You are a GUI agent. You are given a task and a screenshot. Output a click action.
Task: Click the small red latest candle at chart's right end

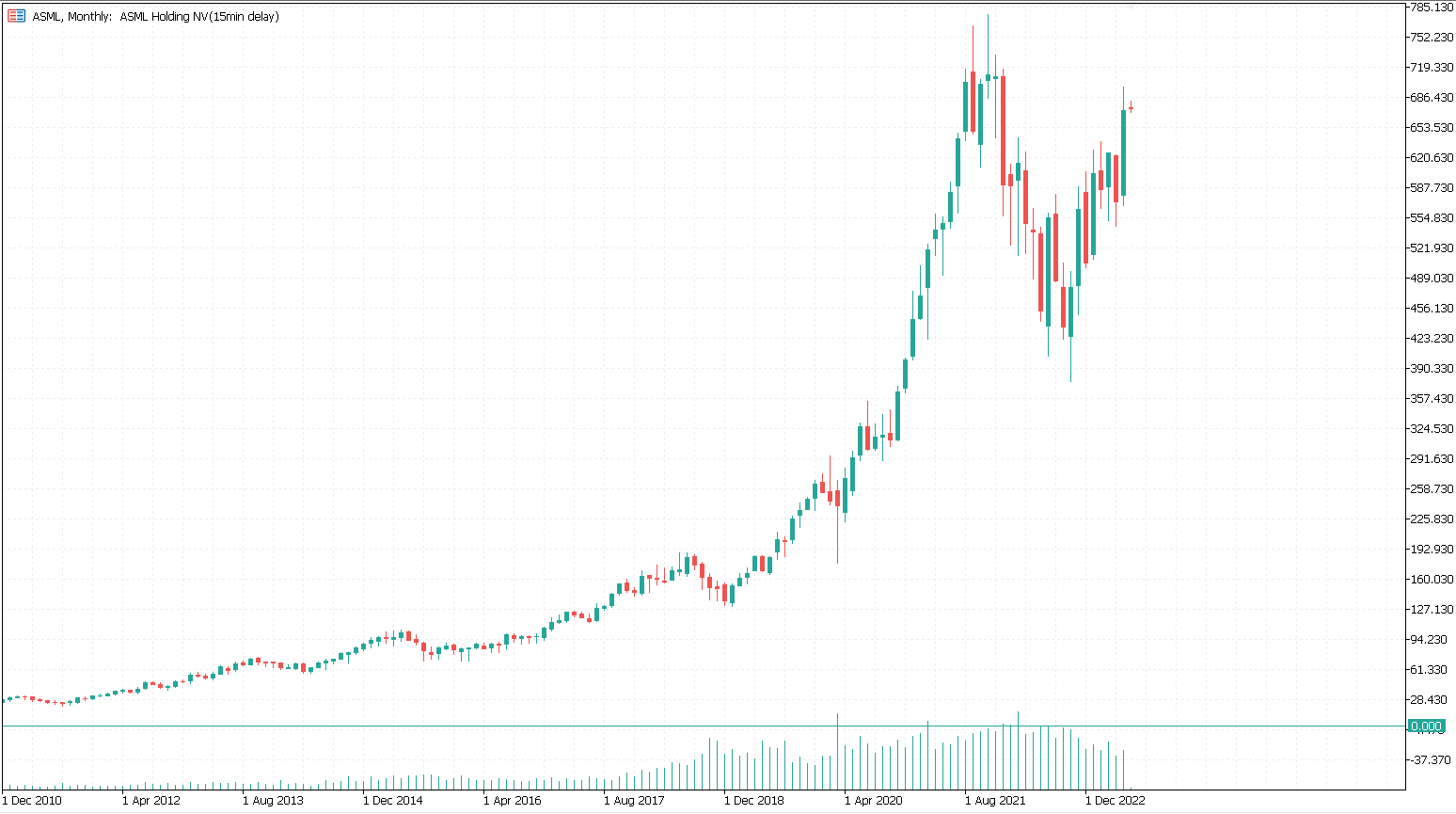click(x=1132, y=108)
